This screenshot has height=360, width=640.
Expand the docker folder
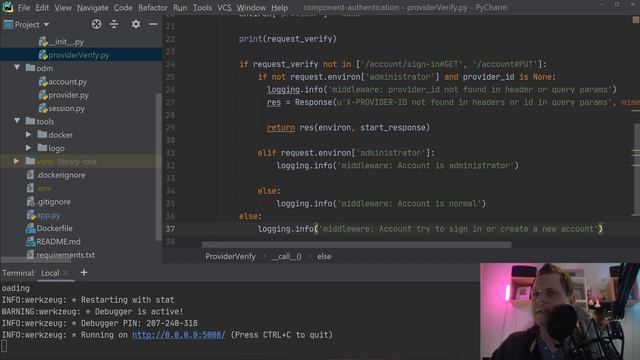pos(28,134)
